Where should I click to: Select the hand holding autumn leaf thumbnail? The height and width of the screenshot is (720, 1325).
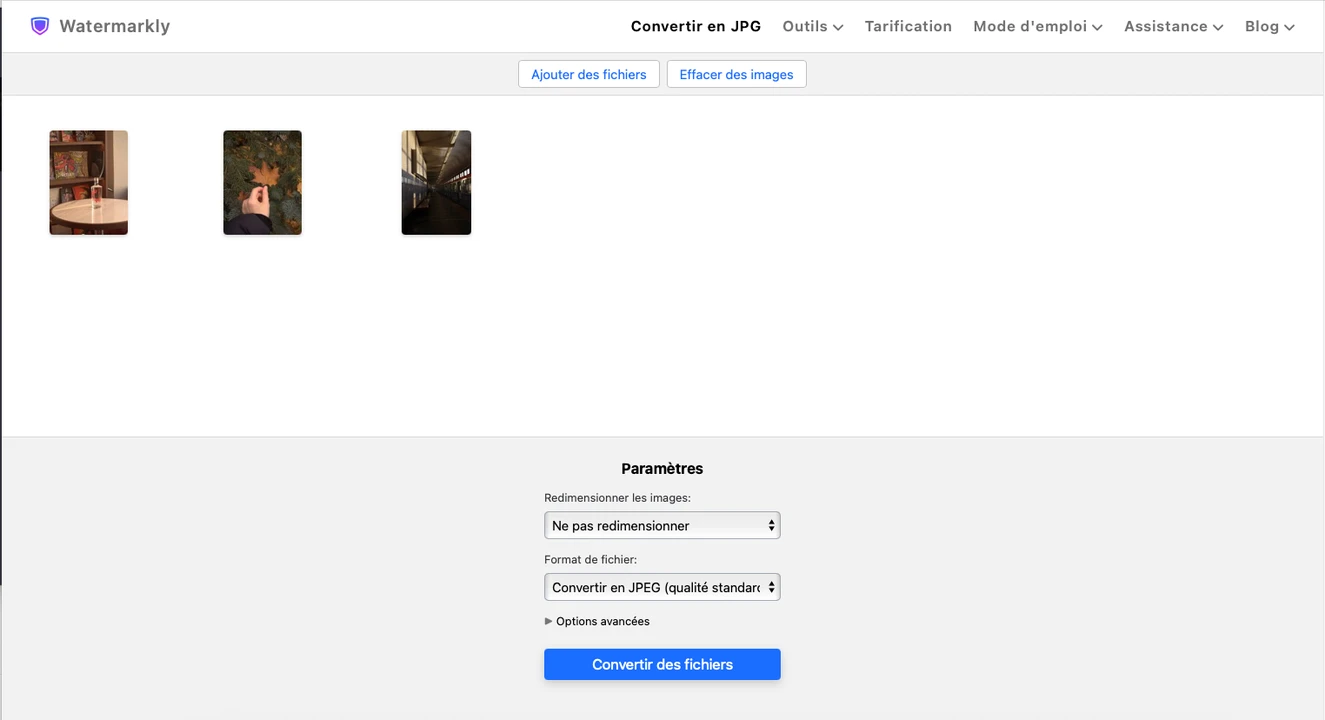tap(262, 182)
